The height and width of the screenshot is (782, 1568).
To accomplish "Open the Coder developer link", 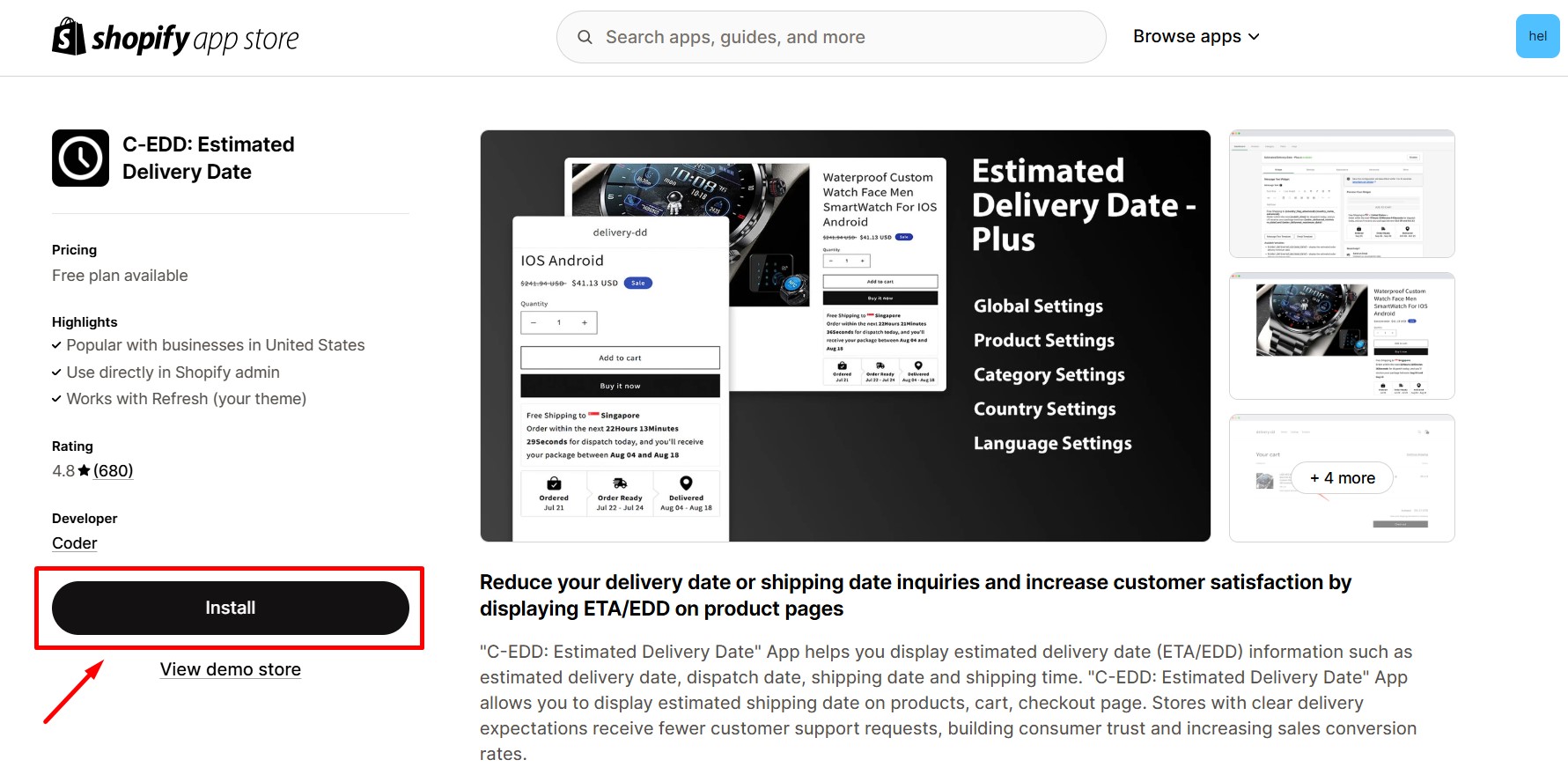I will (75, 543).
